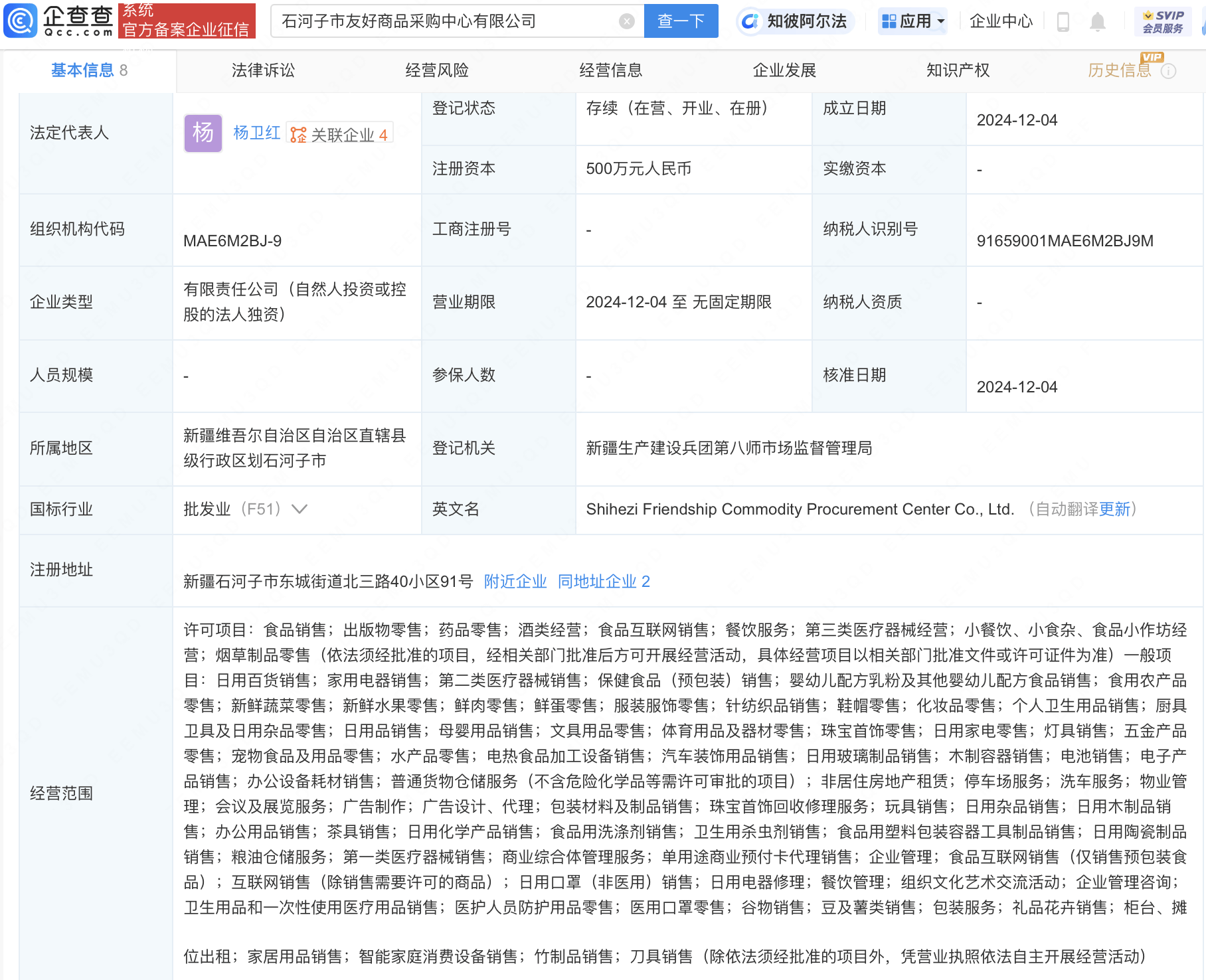Switch to the 法律诉讼 tab

tap(263, 70)
